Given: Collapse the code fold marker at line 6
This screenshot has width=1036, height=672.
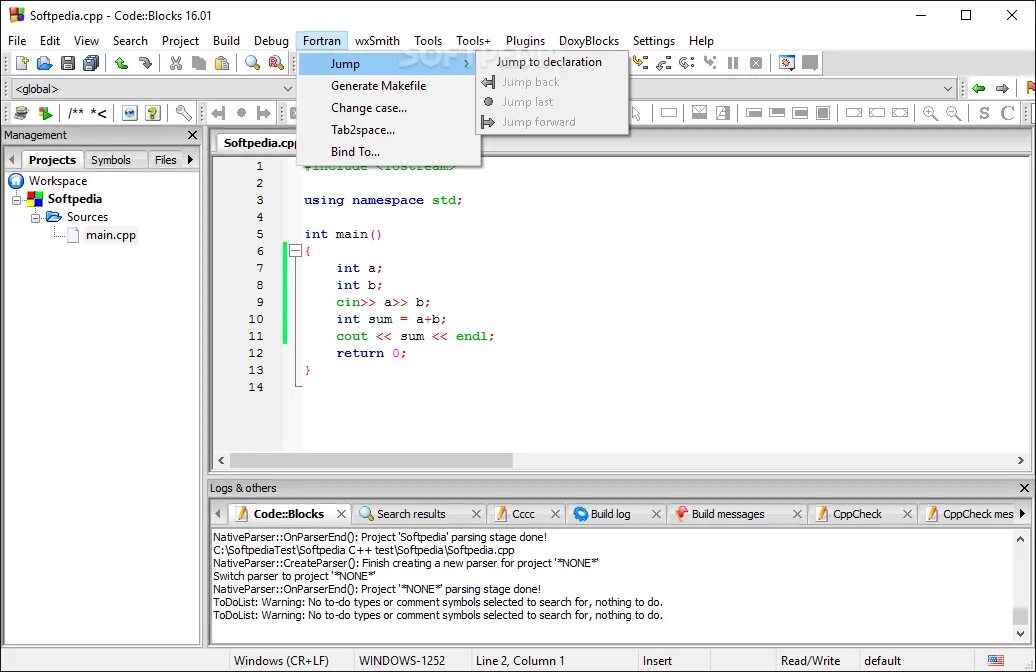Looking at the screenshot, I should click(x=295, y=250).
